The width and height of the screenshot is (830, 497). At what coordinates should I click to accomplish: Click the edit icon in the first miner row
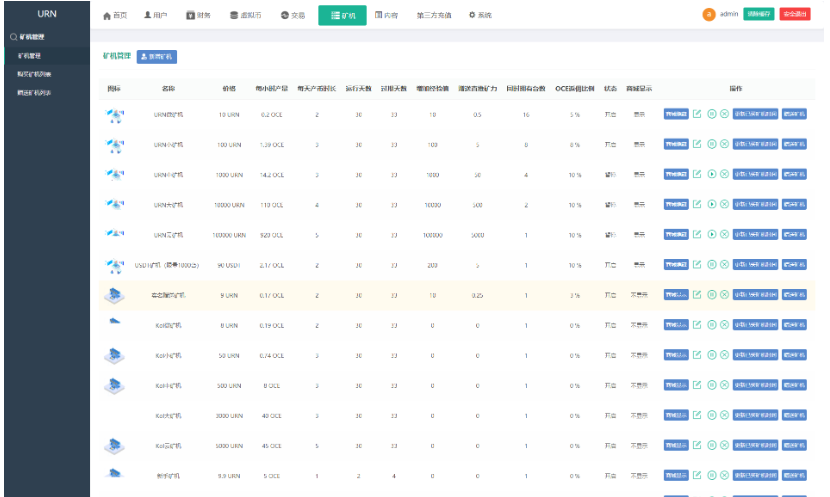point(697,115)
